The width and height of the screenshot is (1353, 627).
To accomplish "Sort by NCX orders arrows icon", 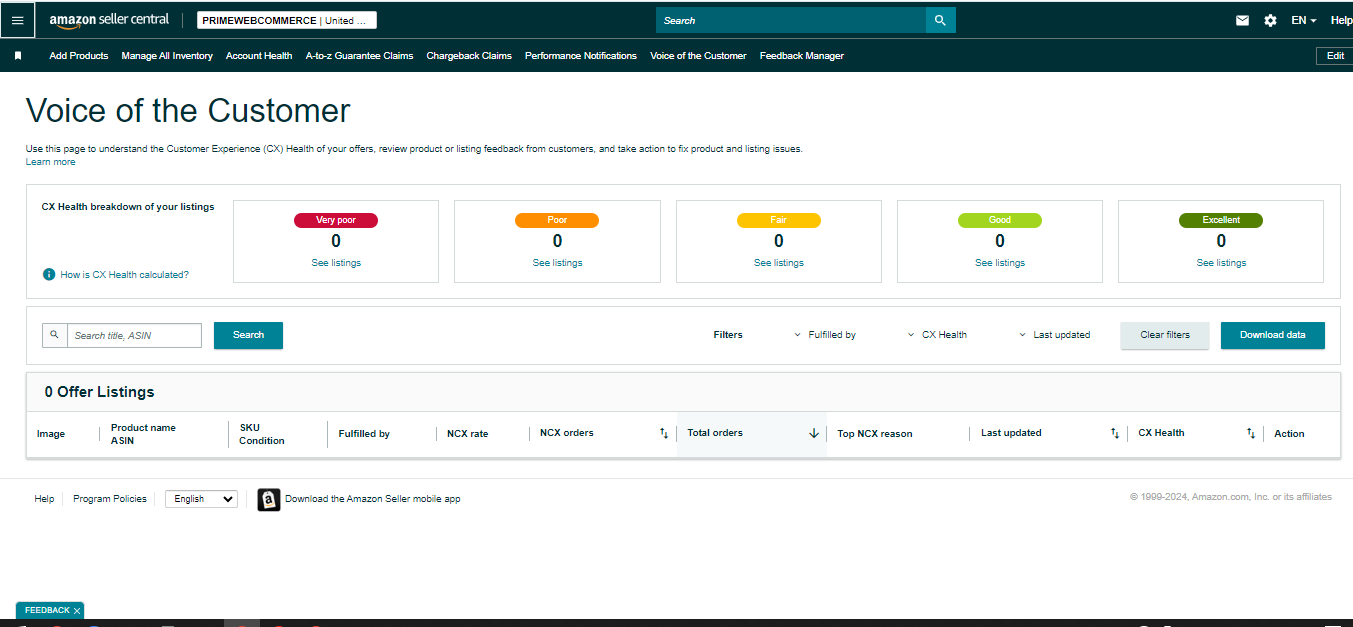I will [664, 433].
